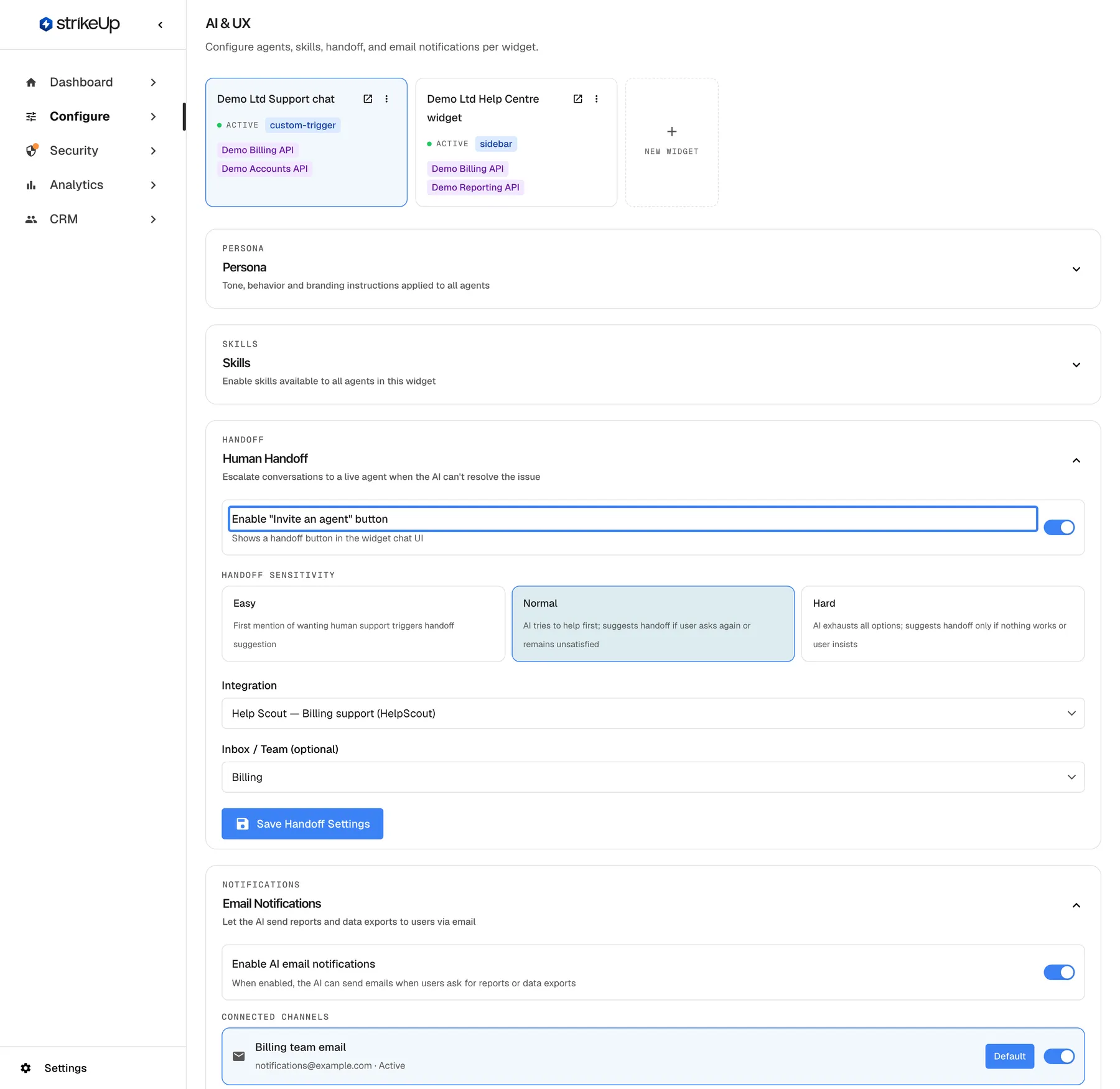This screenshot has width=1120, height=1089.
Task: Click the strikeUp logo
Action: pyautogui.click(x=80, y=24)
